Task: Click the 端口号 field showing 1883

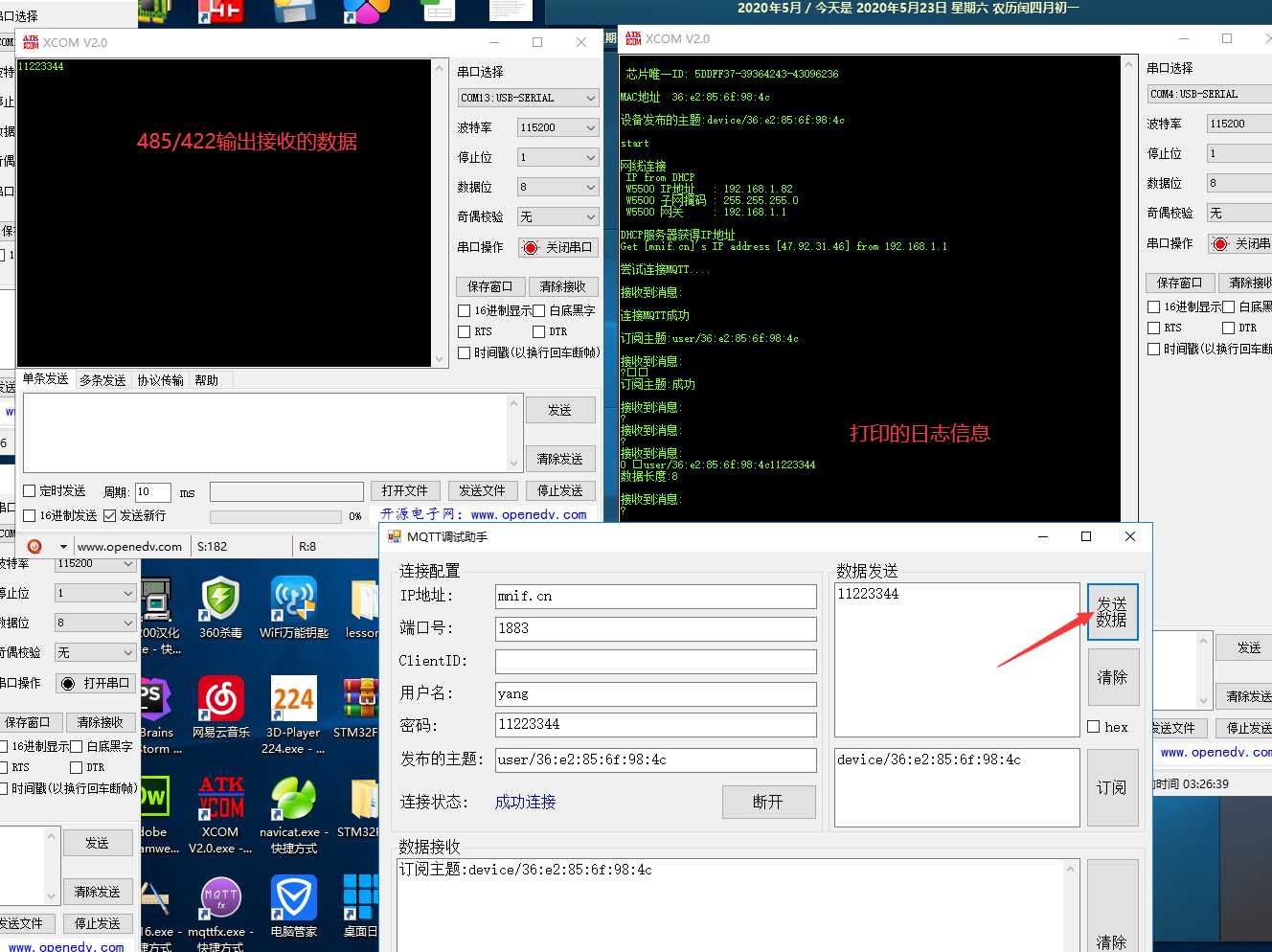Action: [x=656, y=628]
